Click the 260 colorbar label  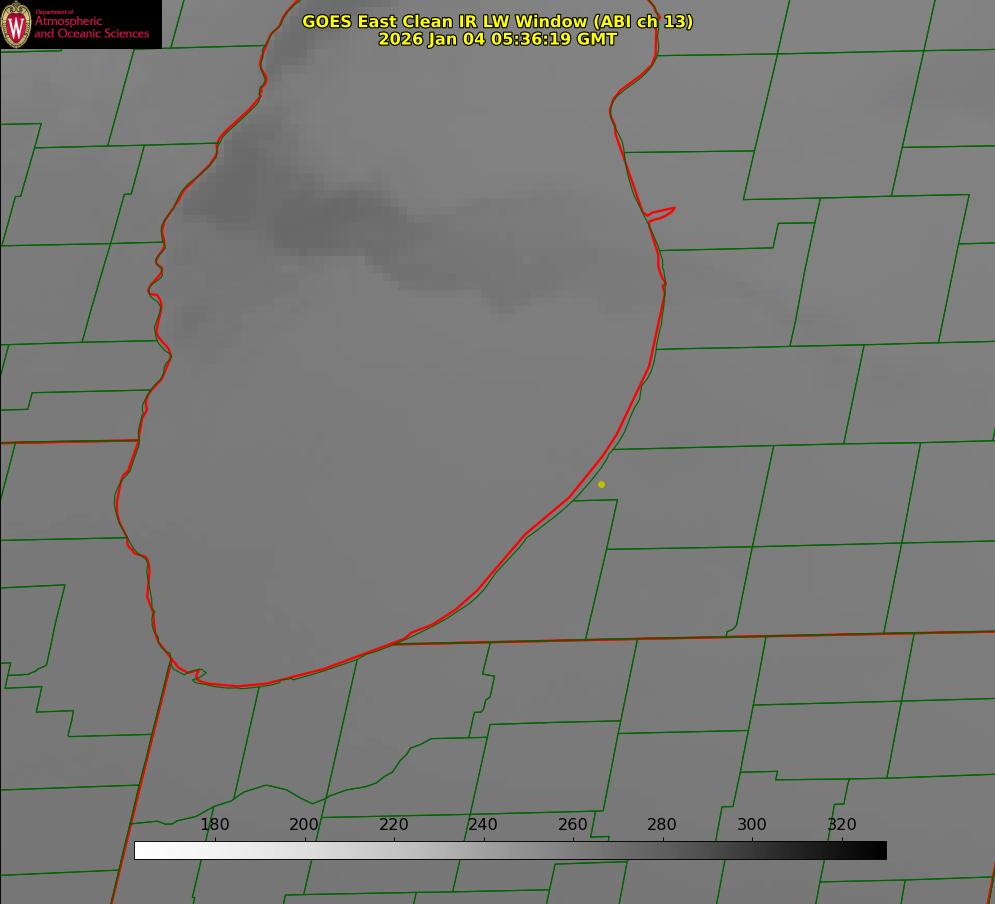pyautogui.click(x=572, y=825)
